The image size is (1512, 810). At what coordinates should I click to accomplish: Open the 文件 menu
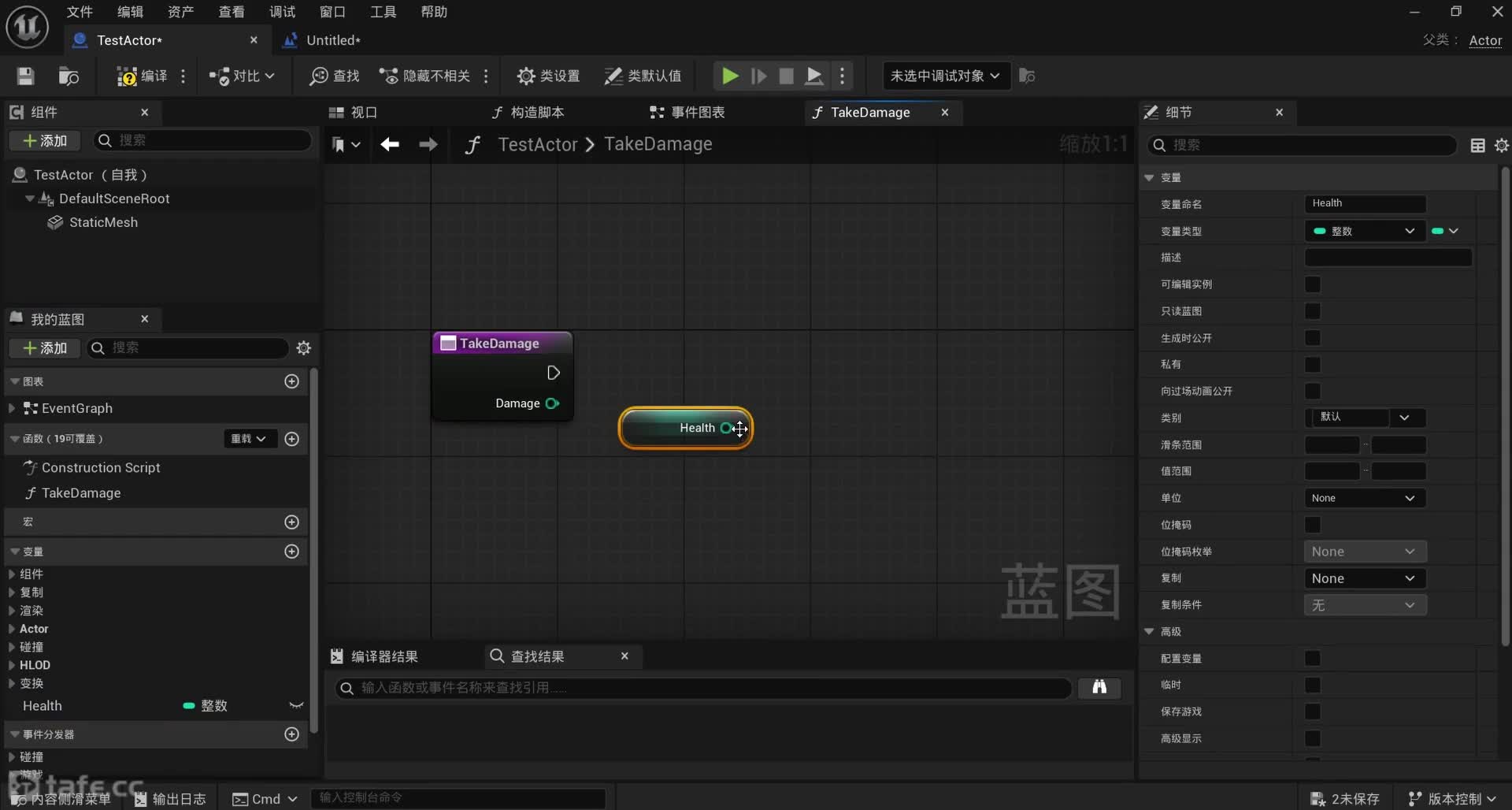click(x=80, y=12)
